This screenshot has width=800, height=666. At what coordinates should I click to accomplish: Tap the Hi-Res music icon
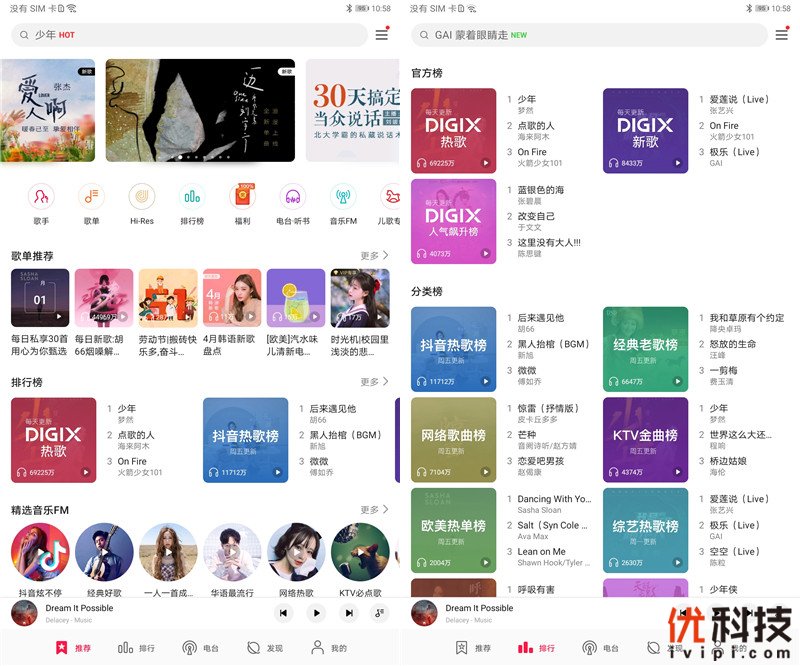[141, 199]
